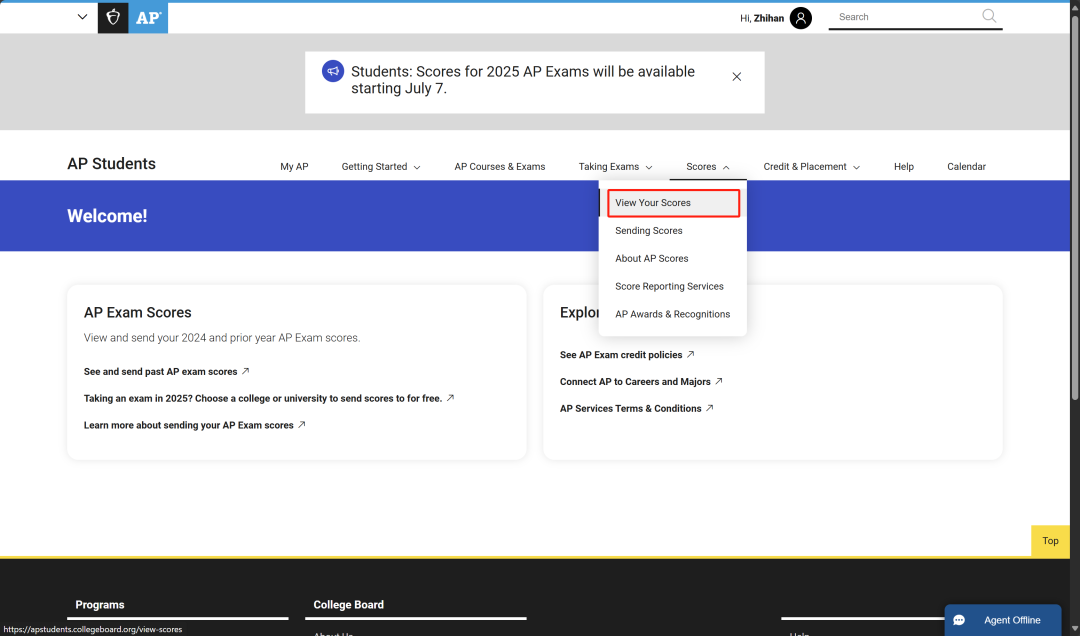Click the Welcome! banner heading
Image resolution: width=1080 pixels, height=636 pixels.
[107, 216]
